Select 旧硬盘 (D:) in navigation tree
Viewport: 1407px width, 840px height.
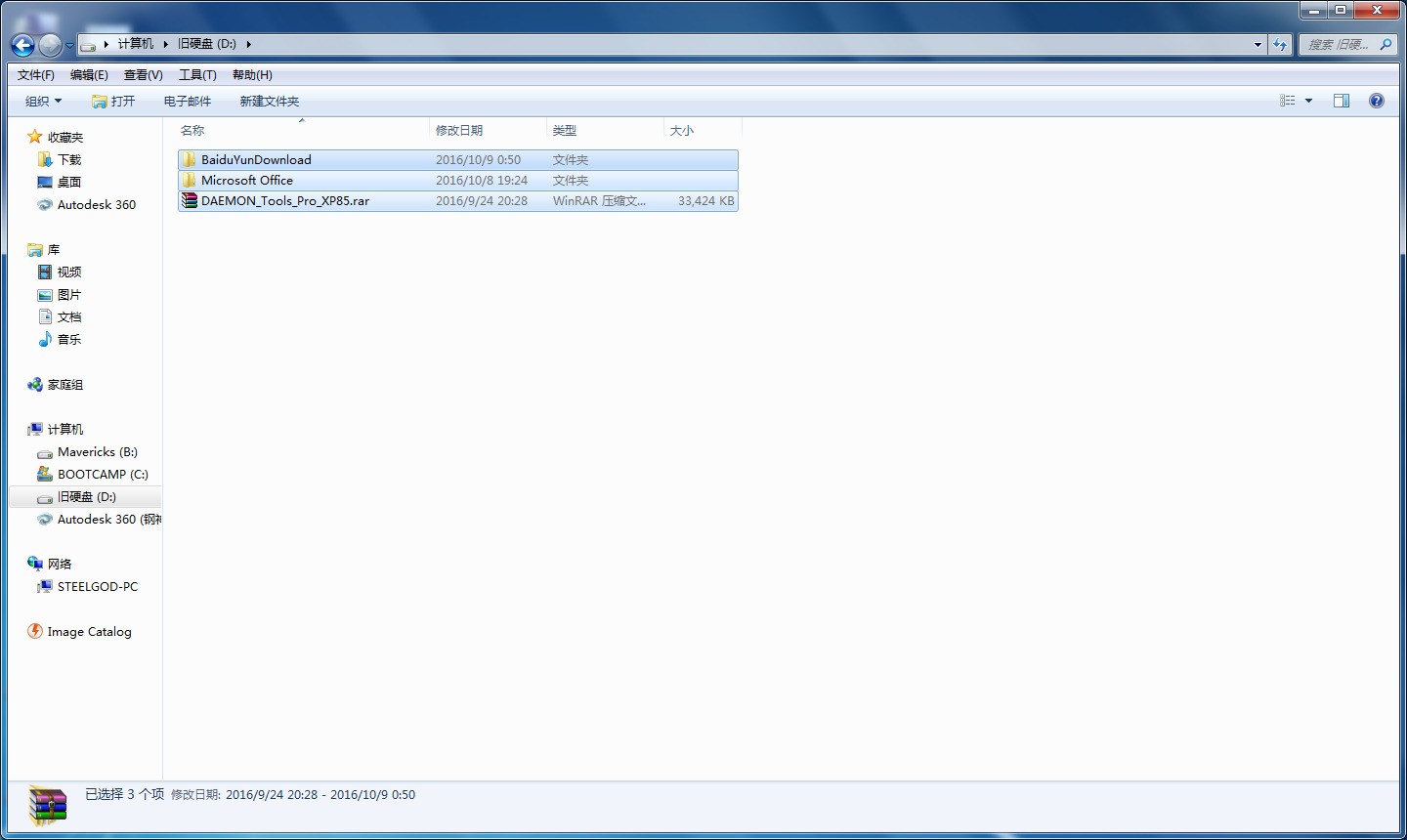click(x=87, y=496)
